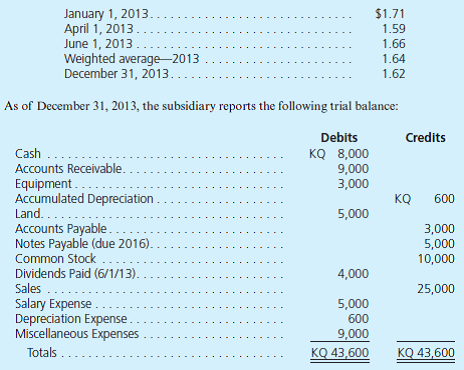Click the Sales credit amount 25,000
The width and height of the screenshot is (464, 370).
[x=436, y=289]
